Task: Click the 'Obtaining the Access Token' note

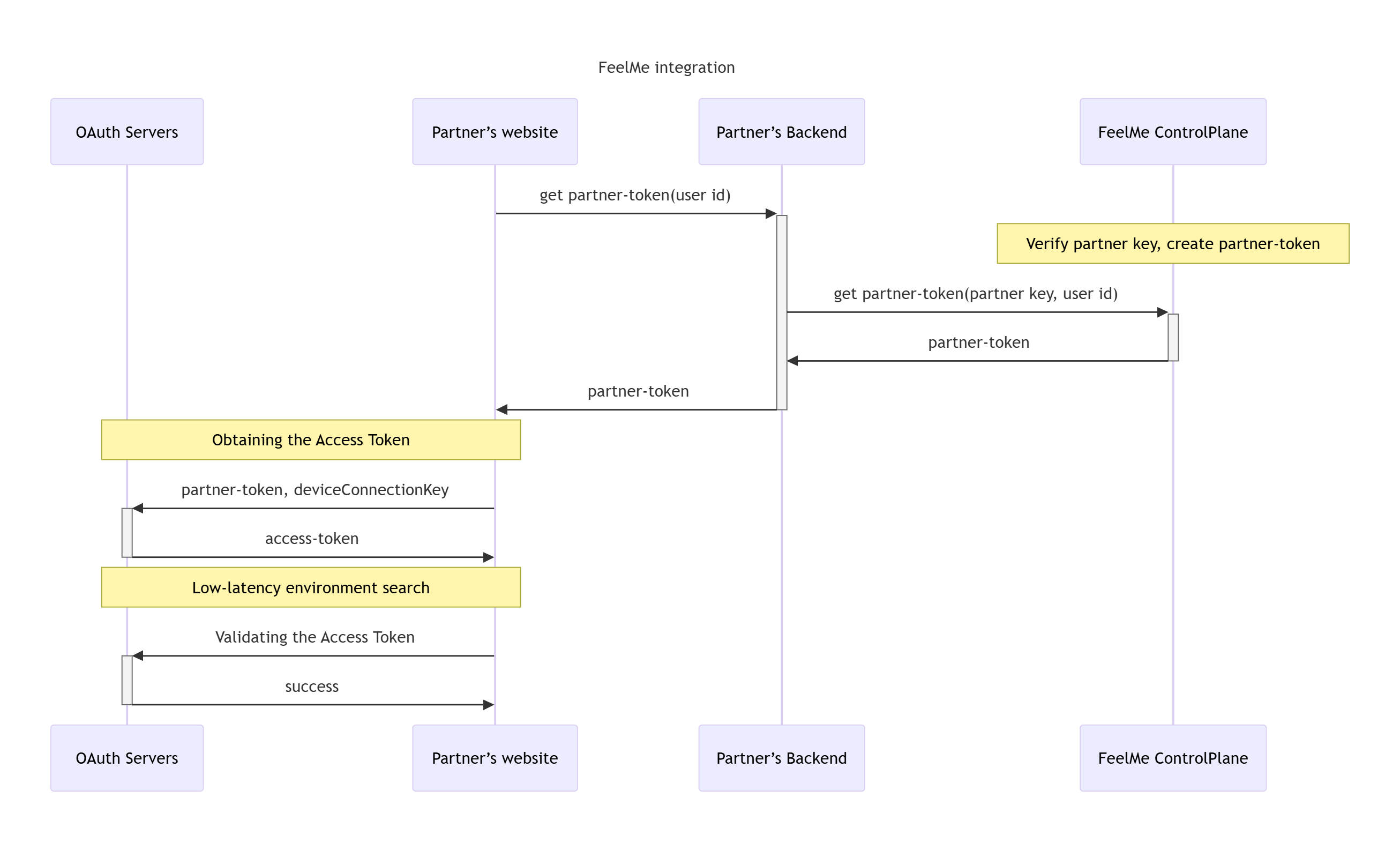Action: tap(311, 440)
